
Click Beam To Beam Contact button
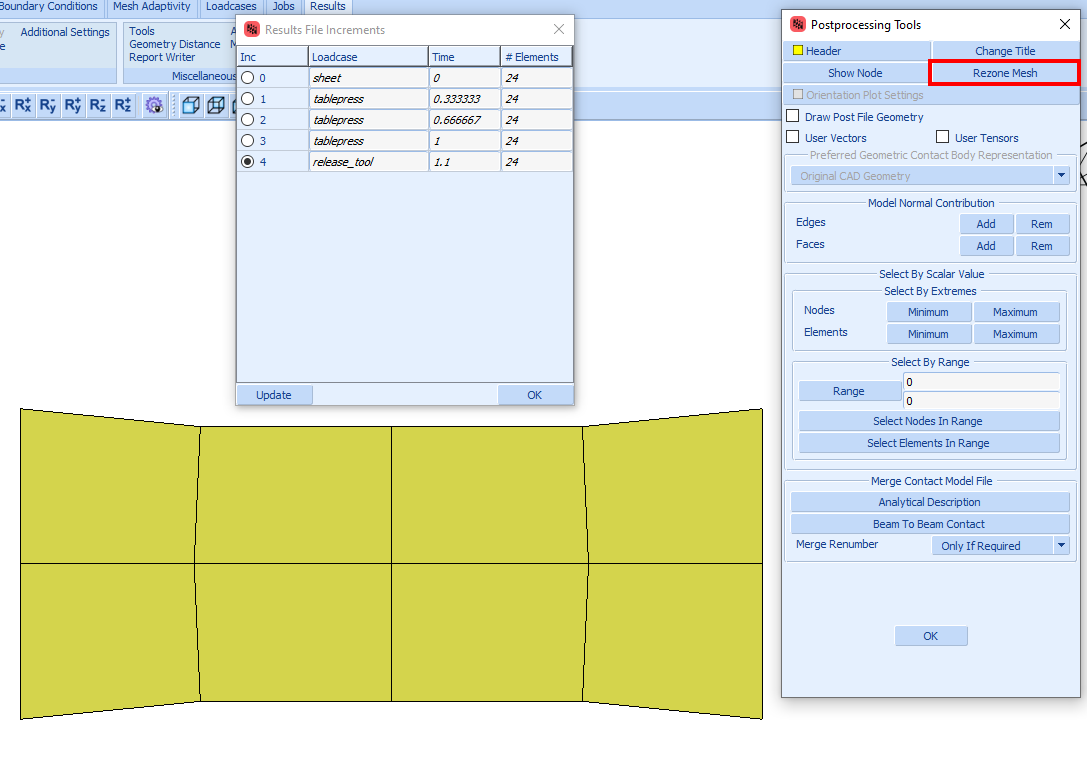click(930, 524)
